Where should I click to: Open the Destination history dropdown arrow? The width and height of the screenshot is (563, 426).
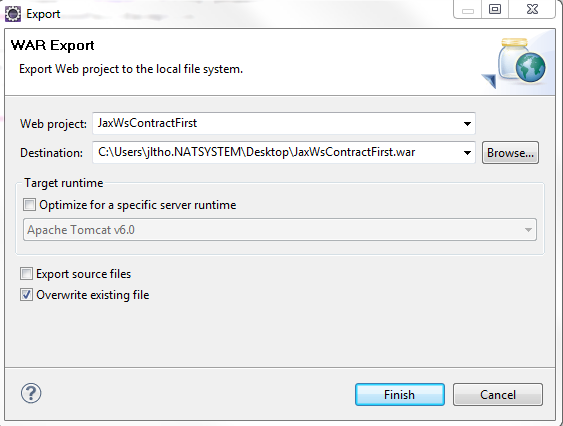point(467,153)
